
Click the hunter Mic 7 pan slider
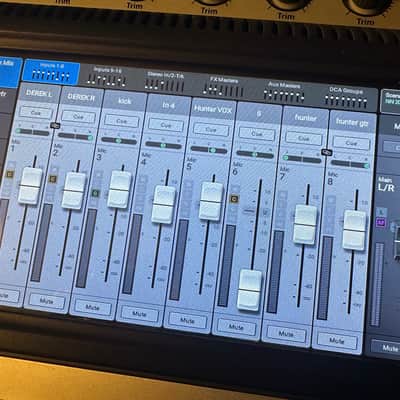click(x=302, y=159)
